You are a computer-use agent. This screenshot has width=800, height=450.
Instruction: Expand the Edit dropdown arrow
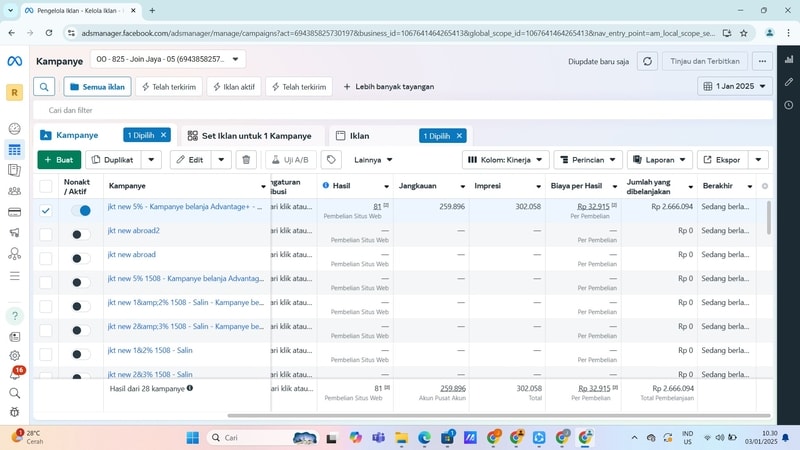click(x=221, y=160)
